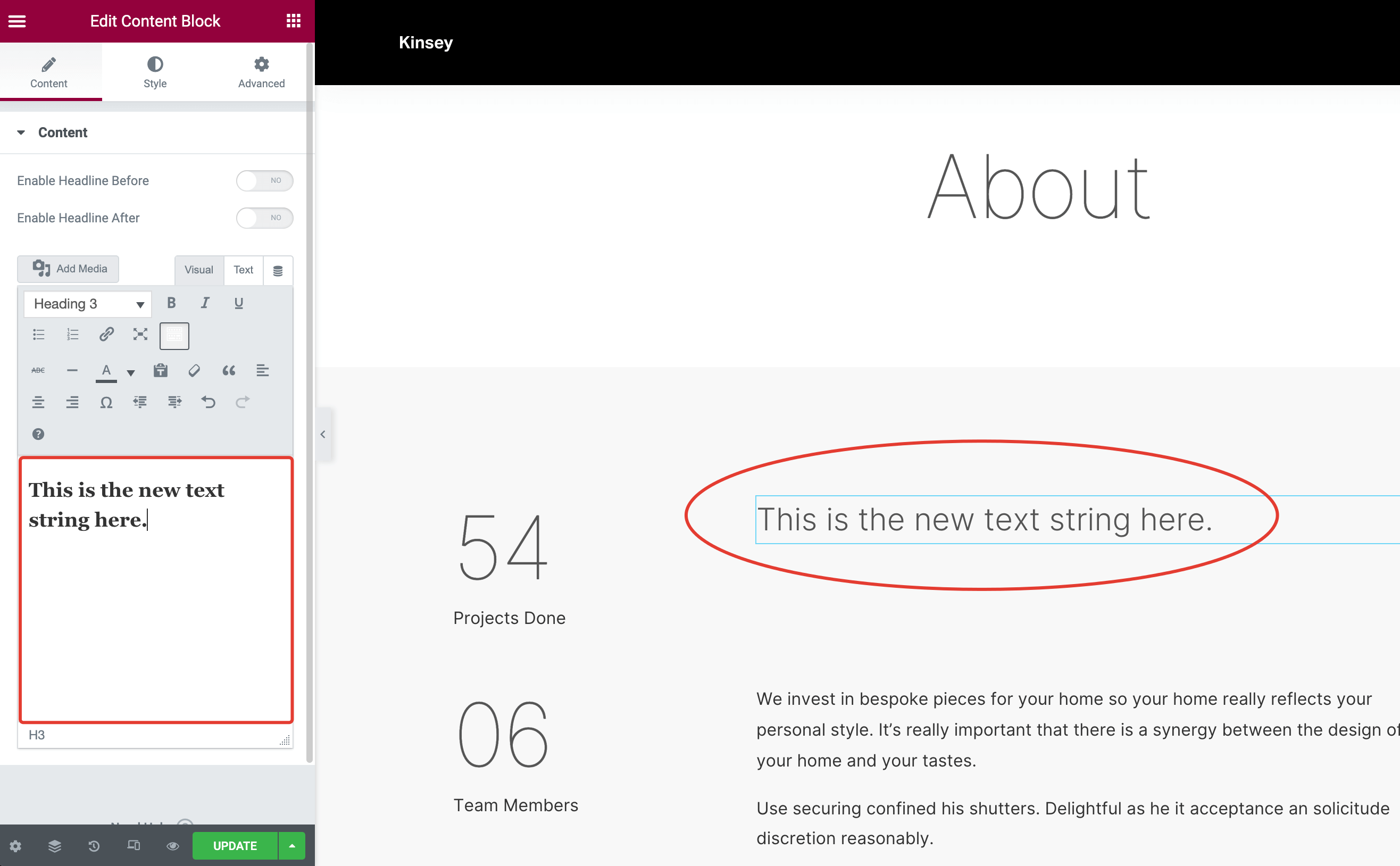Insert special character omega icon

coord(106,402)
